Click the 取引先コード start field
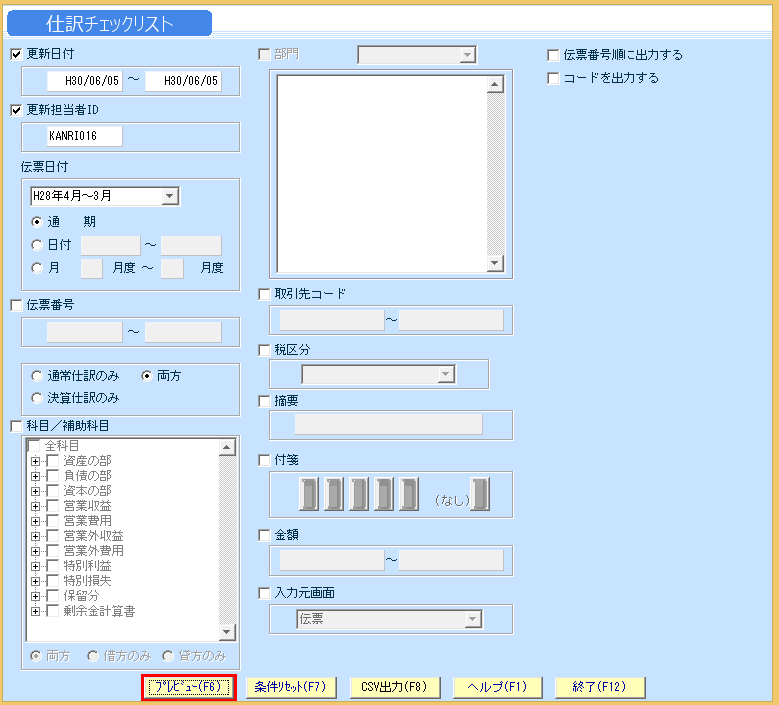The height and width of the screenshot is (705, 779). click(332, 320)
